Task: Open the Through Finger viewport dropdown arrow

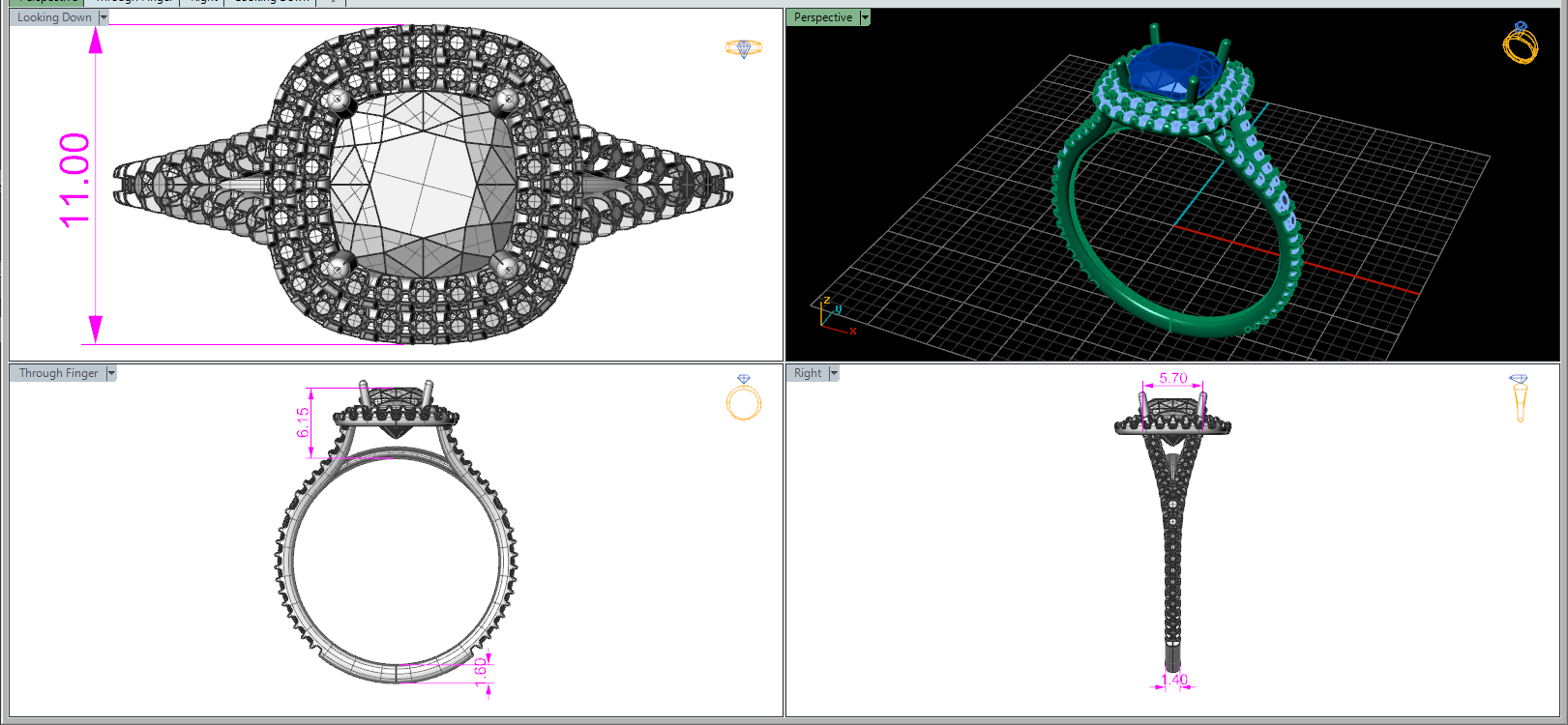Action: pos(111,373)
